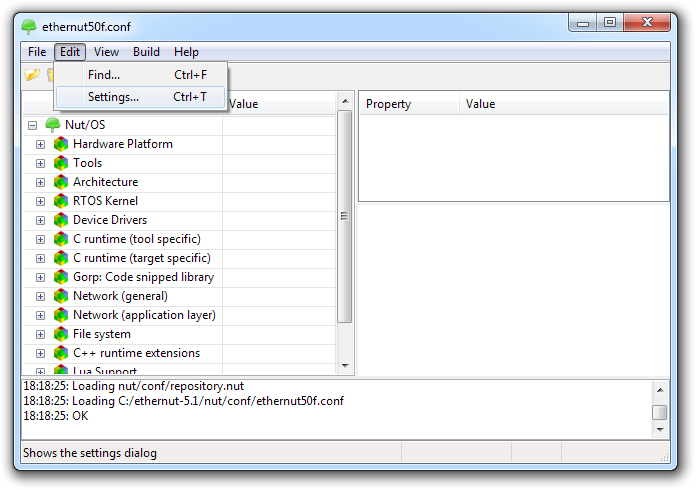Click C runtime (tool specific) cube icon
This screenshot has width=696, height=490.
(x=61, y=239)
